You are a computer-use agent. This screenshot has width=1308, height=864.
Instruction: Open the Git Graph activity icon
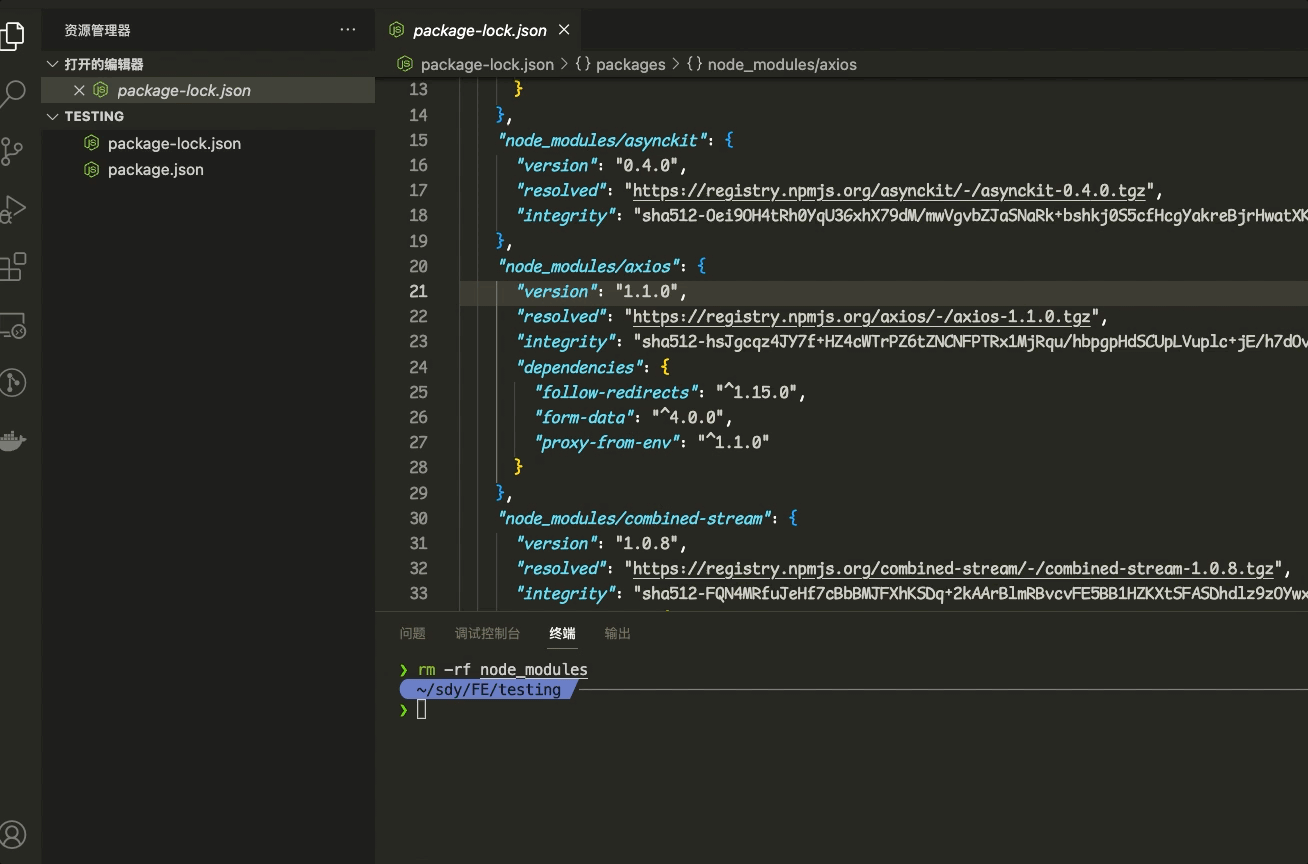(x=12, y=382)
